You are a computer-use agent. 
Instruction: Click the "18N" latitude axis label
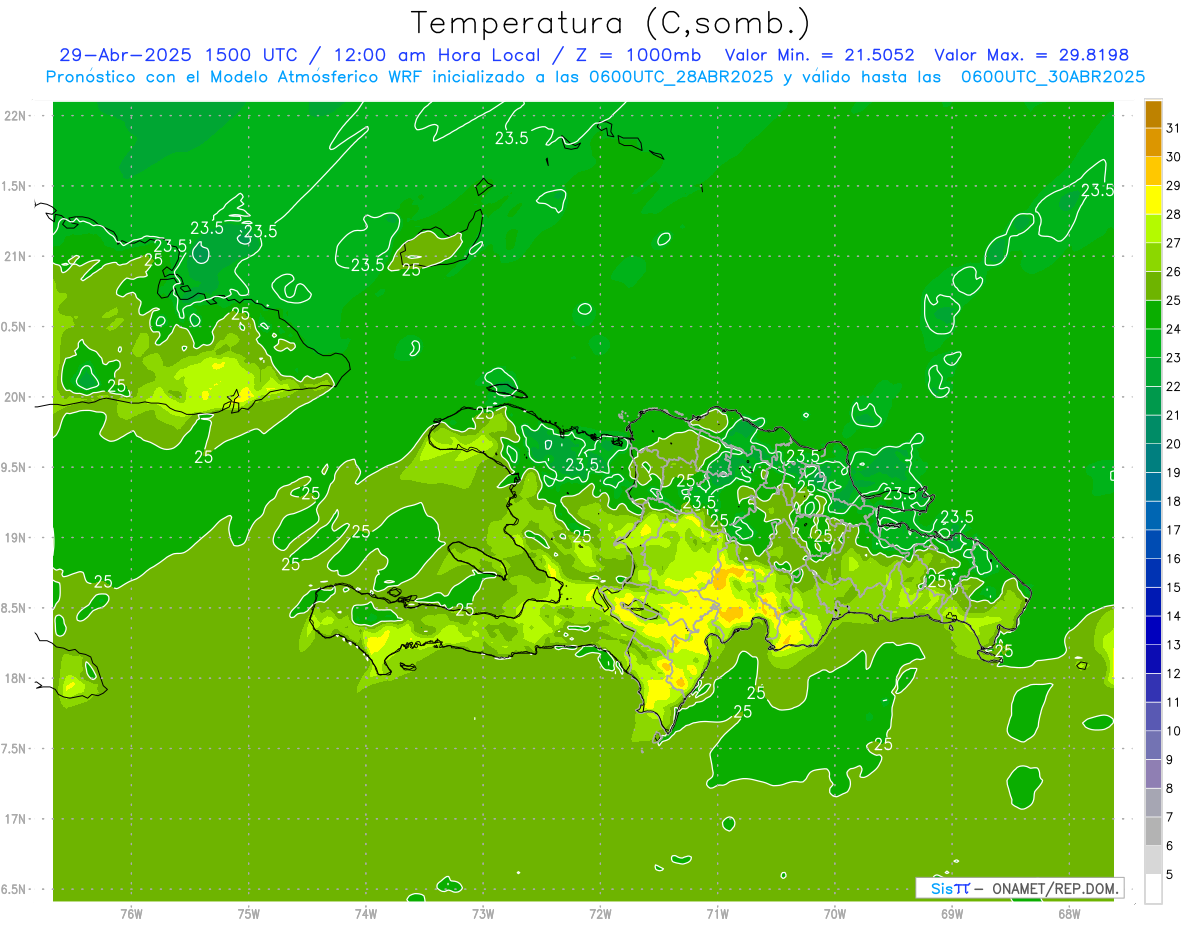pos(16,678)
